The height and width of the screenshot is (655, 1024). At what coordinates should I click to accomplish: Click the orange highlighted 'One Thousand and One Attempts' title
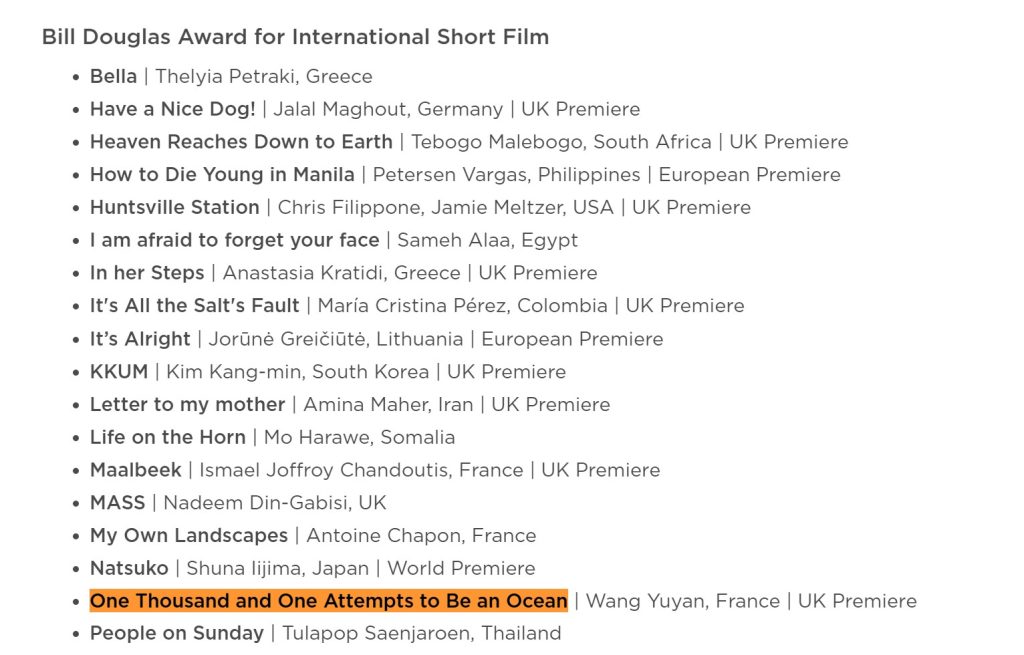(328, 601)
